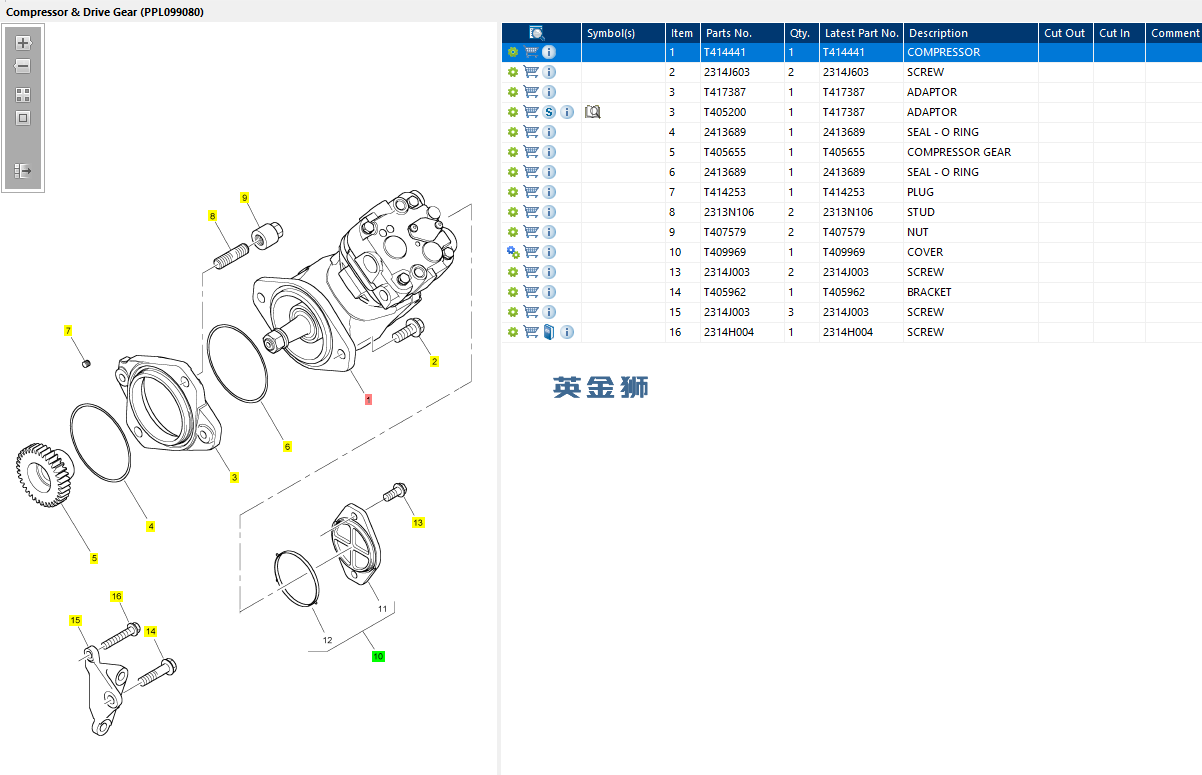Click green callout 10 in the diagram

378,657
